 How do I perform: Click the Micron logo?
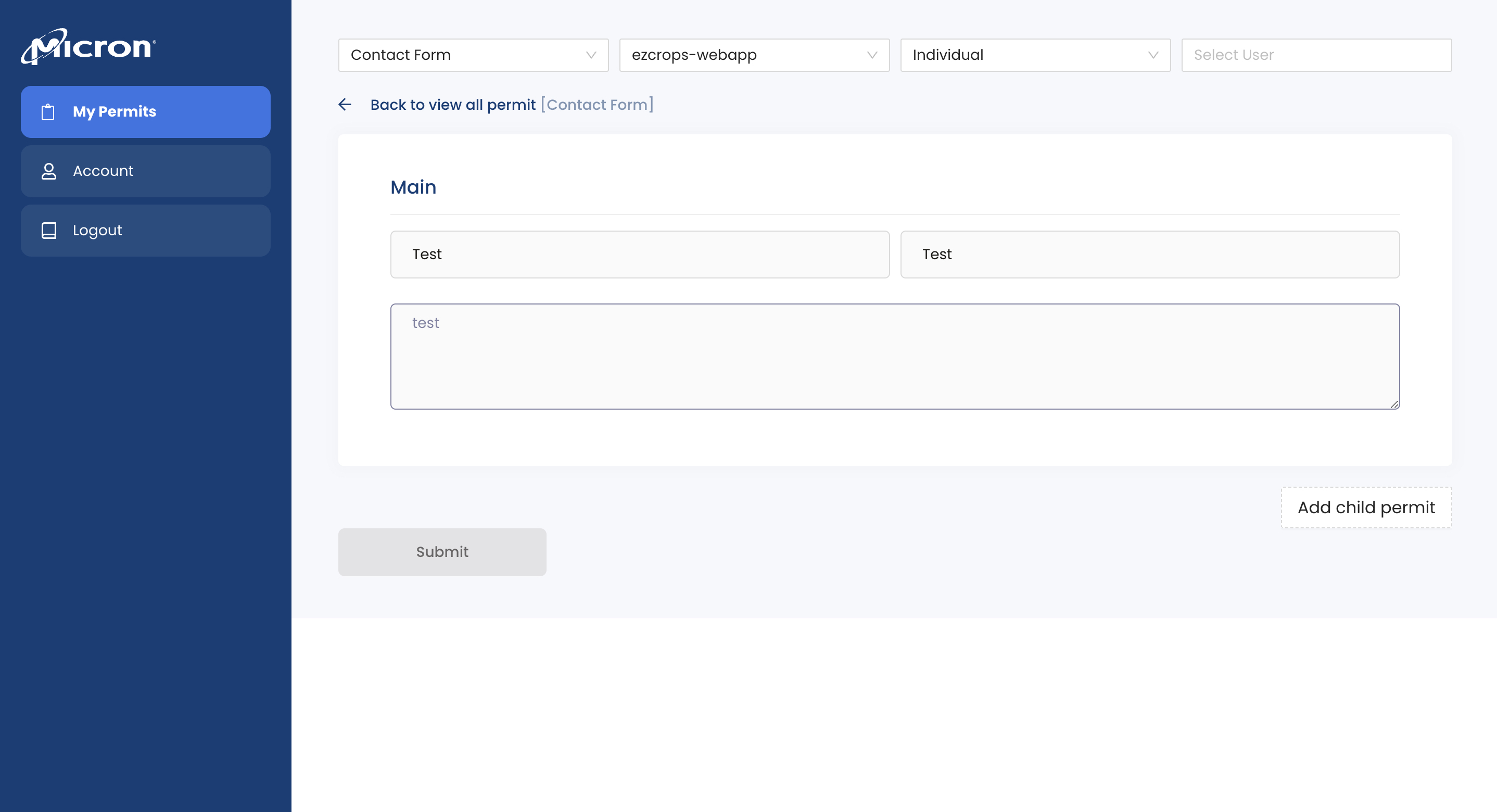[x=88, y=46]
